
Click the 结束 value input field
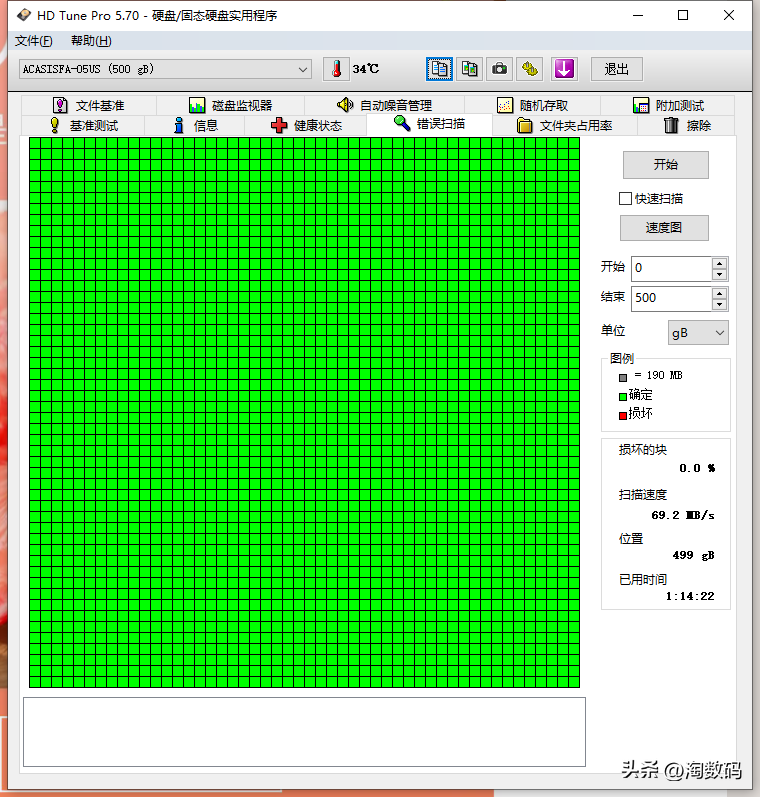(671, 298)
